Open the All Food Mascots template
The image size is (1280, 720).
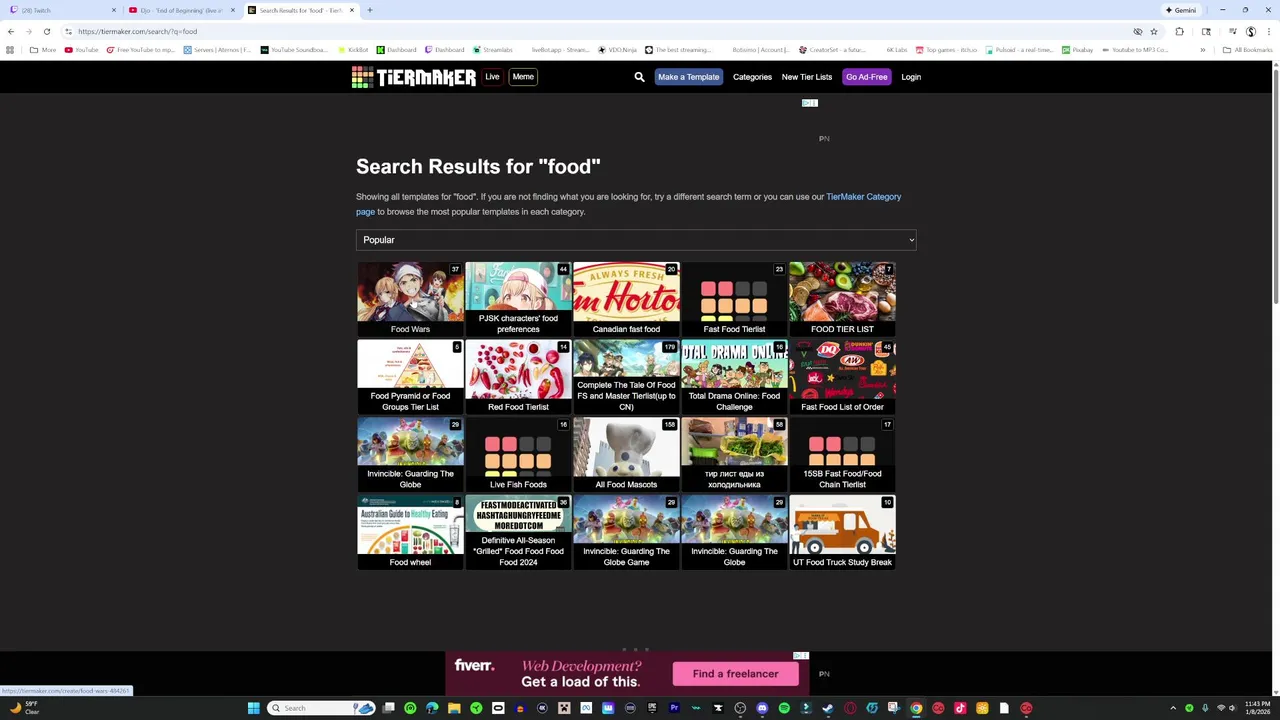pos(626,455)
